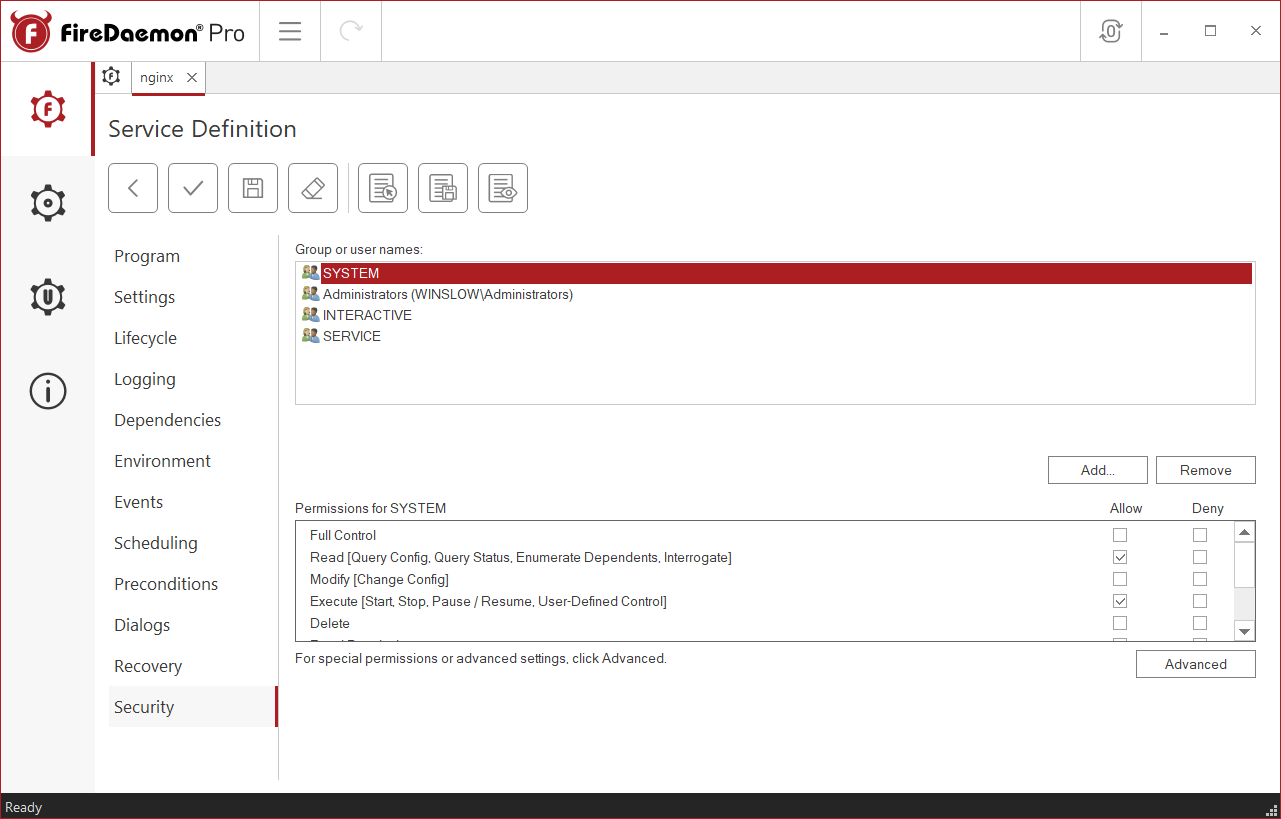This screenshot has height=819, width=1281.
Task: Click the export definition save icon
Action: point(443,188)
